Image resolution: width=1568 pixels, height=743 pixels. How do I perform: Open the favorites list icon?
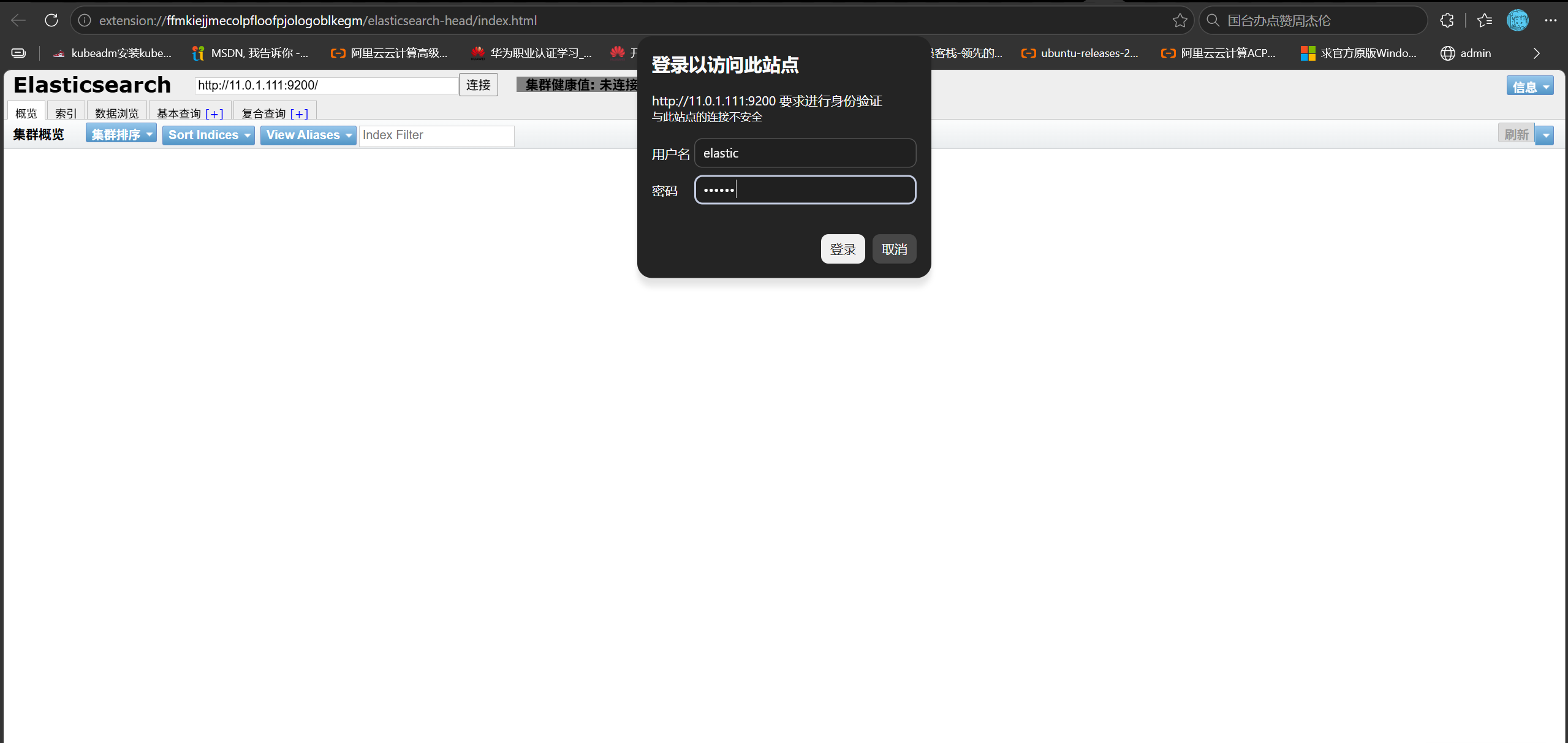(x=1485, y=20)
